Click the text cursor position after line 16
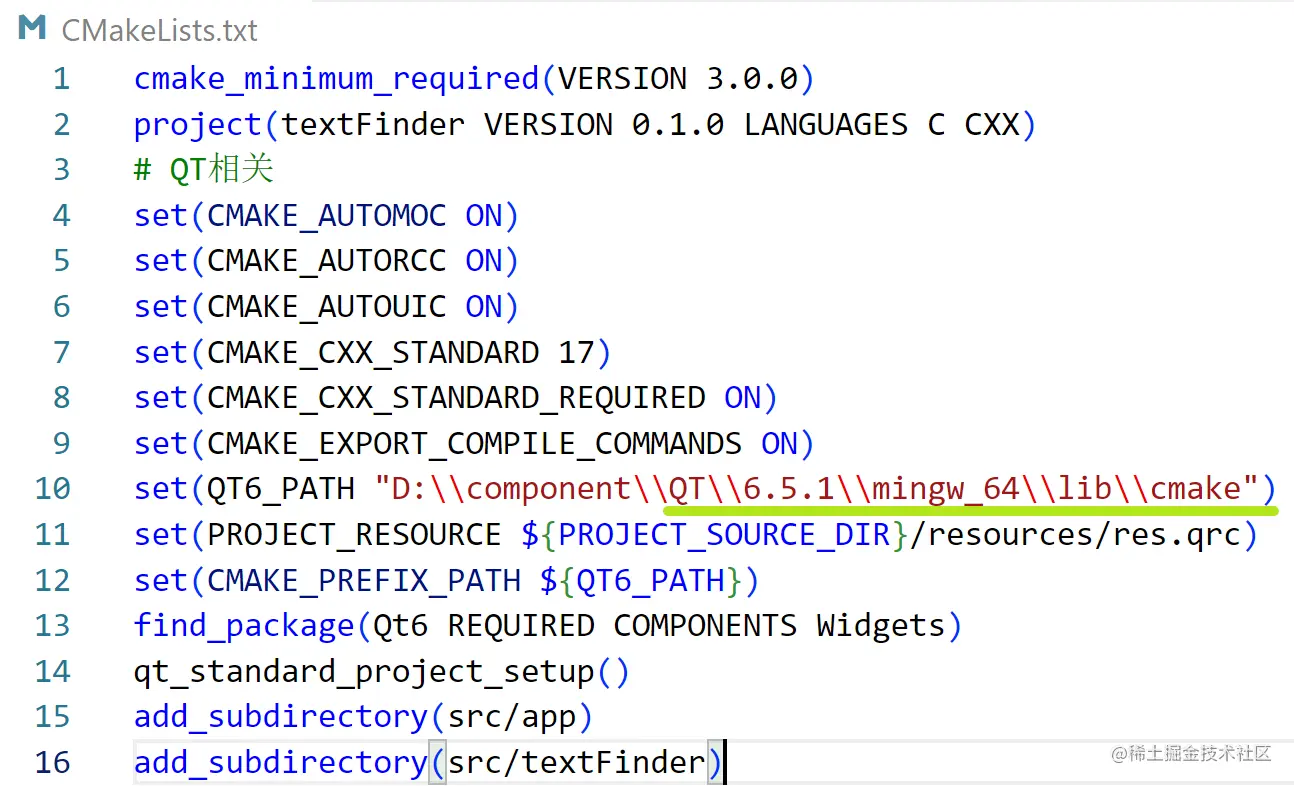Image resolution: width=1294 pixels, height=786 pixels. tap(726, 762)
